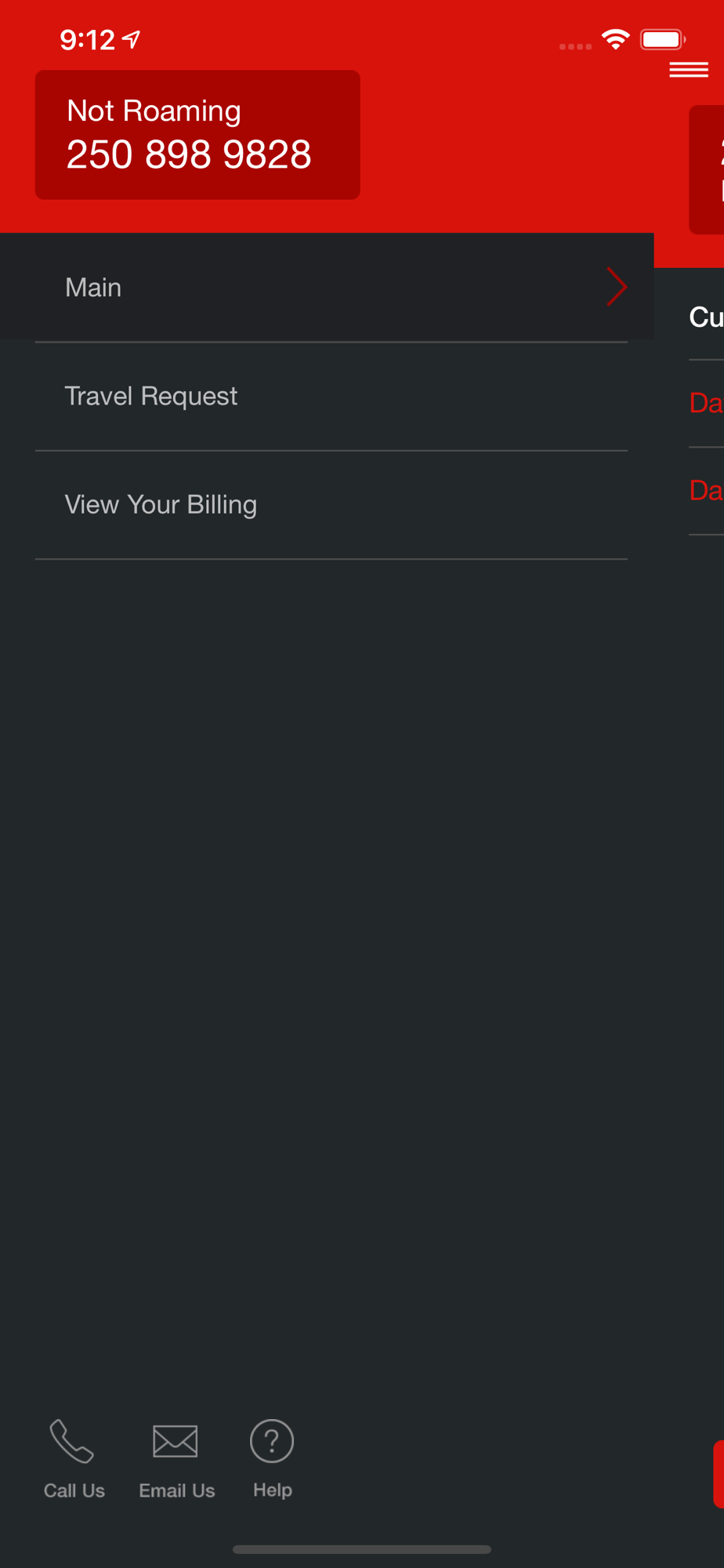Tap the hamburger menu icon
Image resolution: width=724 pixels, height=1568 pixels.
pos(689,70)
